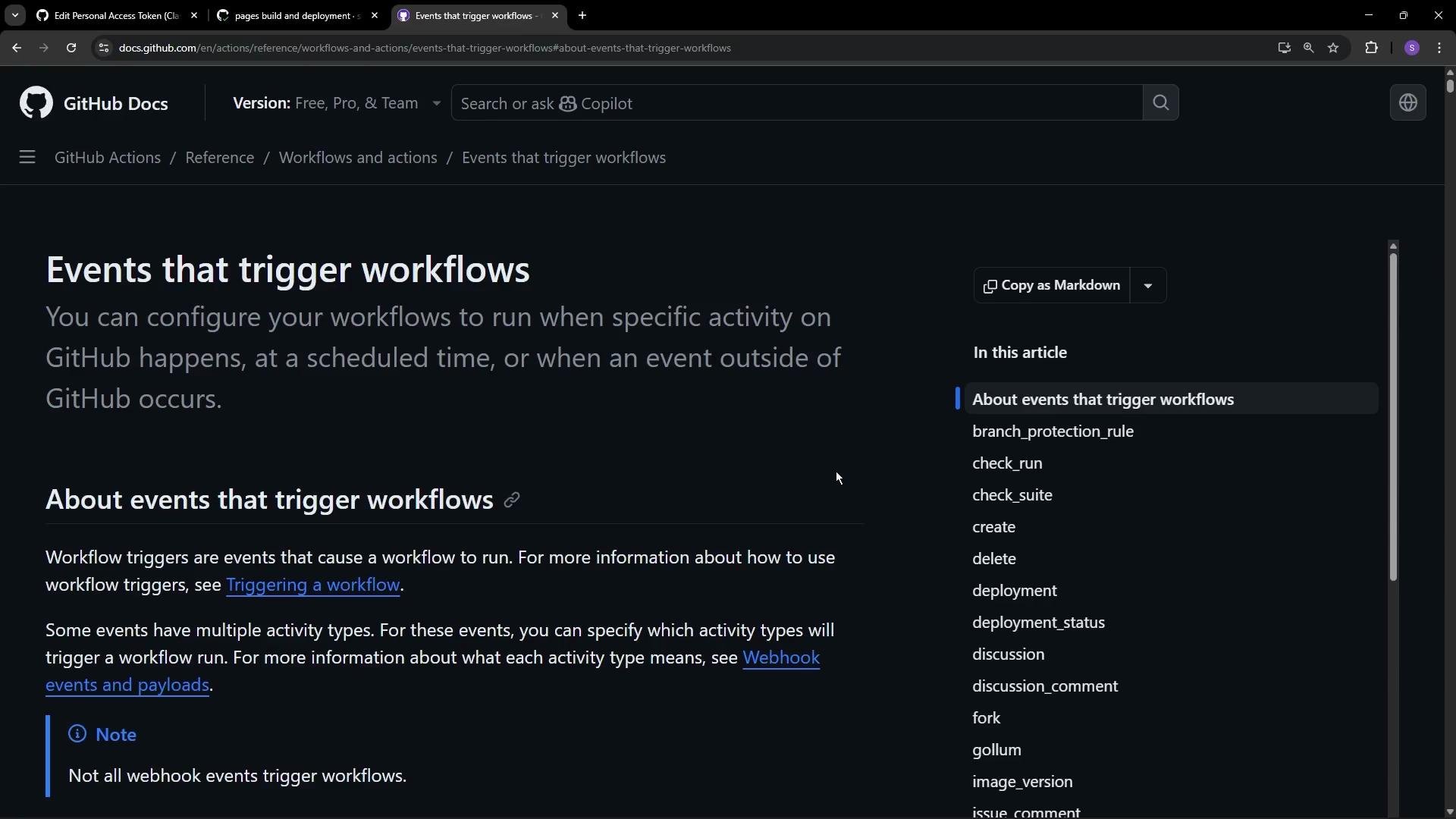Go back with browser back arrow

(x=17, y=48)
